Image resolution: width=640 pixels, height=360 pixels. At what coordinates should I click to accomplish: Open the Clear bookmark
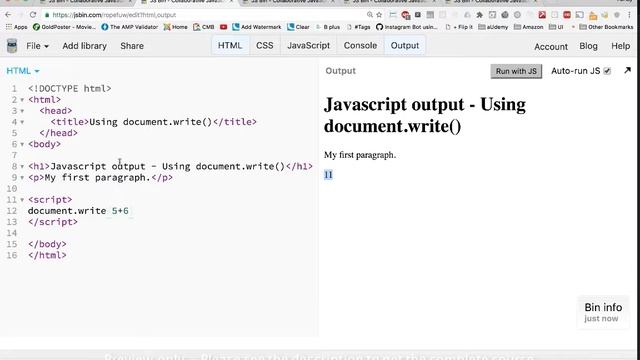[x=298, y=27]
